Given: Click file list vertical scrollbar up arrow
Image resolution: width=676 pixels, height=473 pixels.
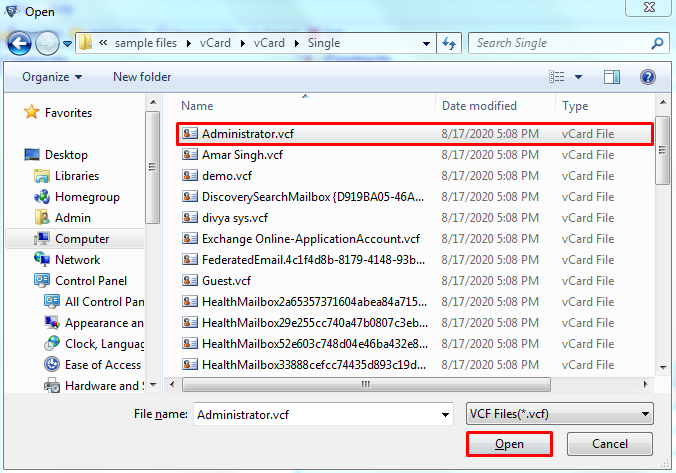Looking at the screenshot, I should tap(663, 103).
